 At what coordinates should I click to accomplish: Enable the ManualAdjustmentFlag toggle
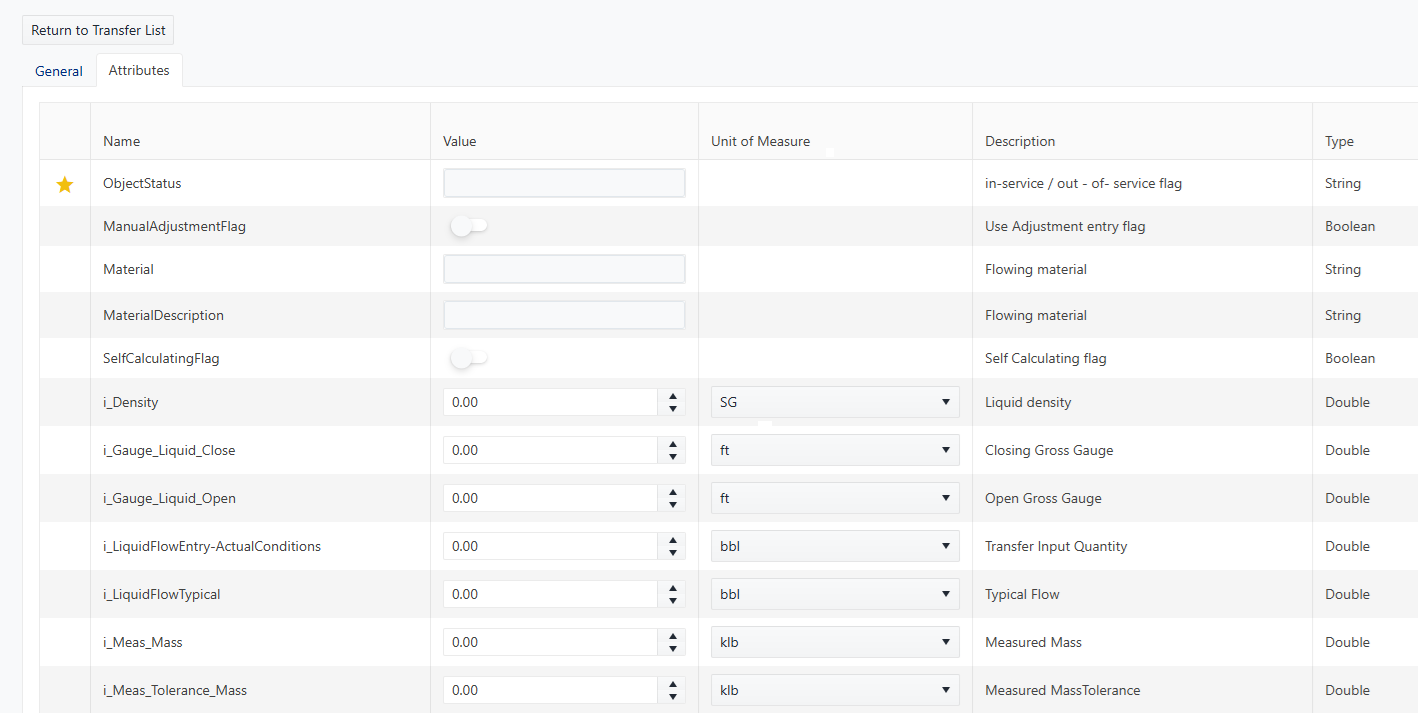click(x=468, y=227)
